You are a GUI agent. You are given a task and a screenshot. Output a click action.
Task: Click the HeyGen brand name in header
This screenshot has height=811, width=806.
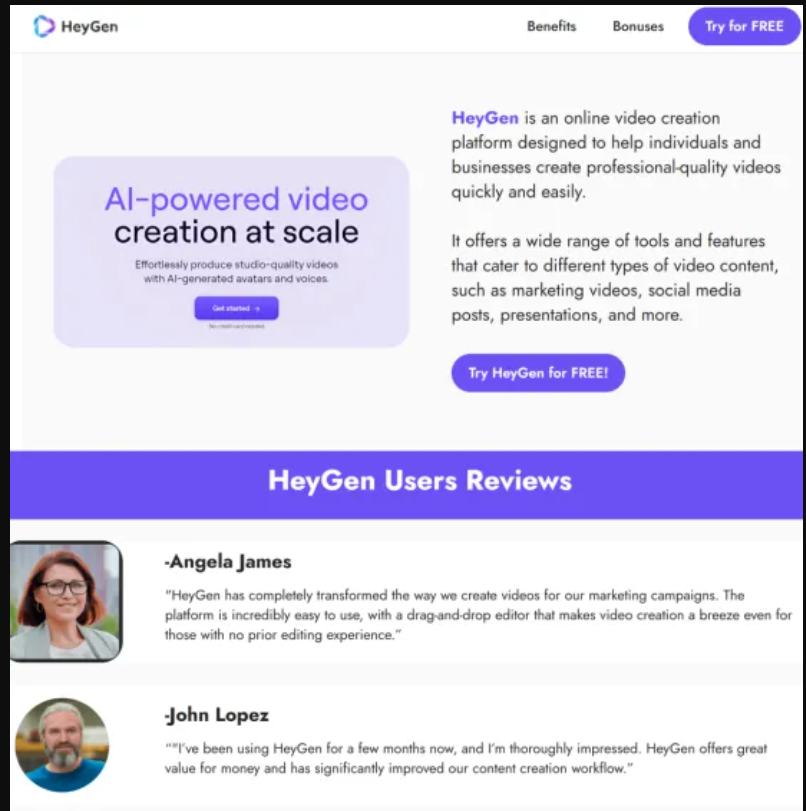point(89,27)
